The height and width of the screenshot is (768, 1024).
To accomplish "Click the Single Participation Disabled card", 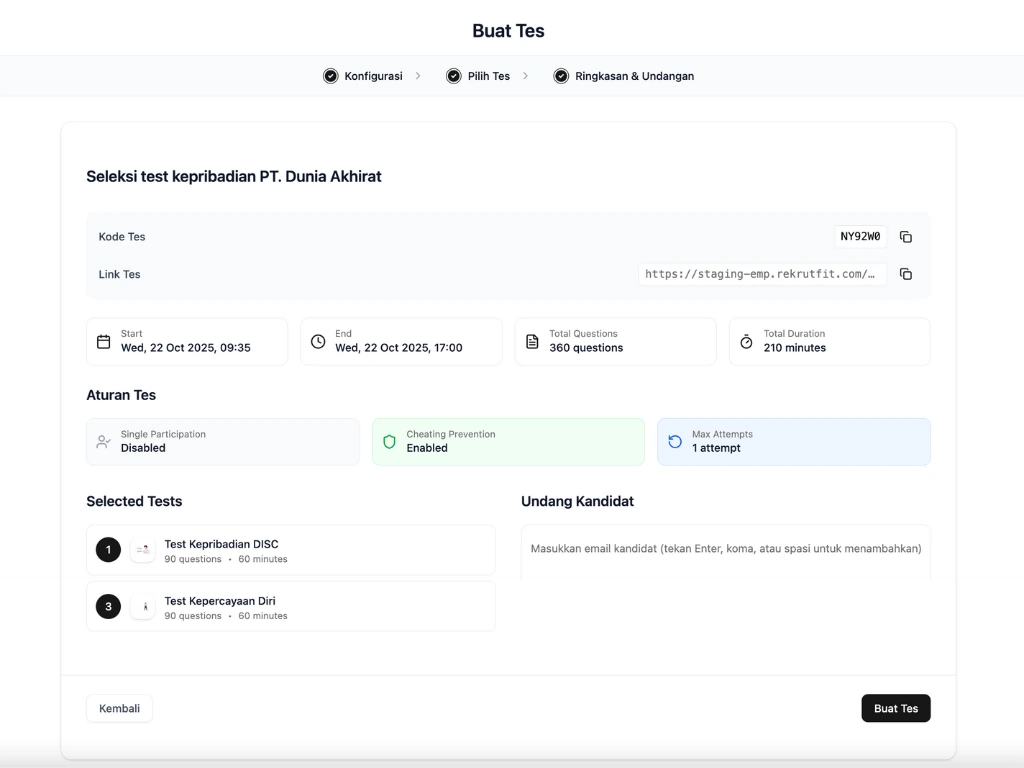I will point(222,442).
